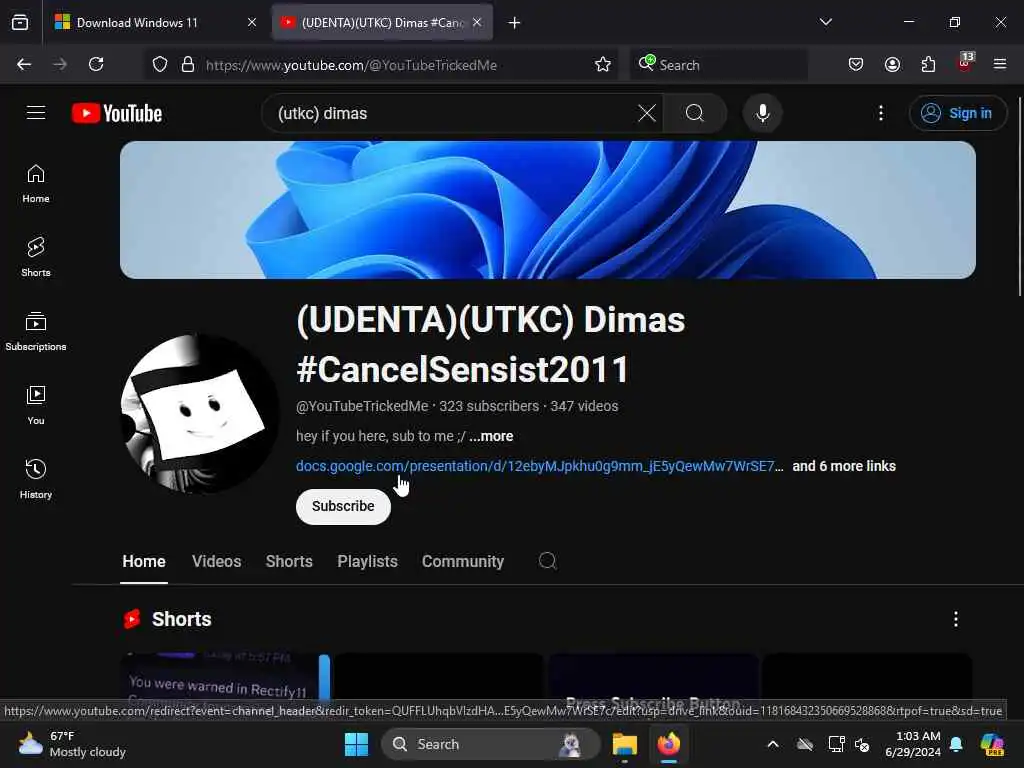Open the 'Press Subscribe Button' short thumbnail
The width and height of the screenshot is (1024, 768).
click(653, 679)
